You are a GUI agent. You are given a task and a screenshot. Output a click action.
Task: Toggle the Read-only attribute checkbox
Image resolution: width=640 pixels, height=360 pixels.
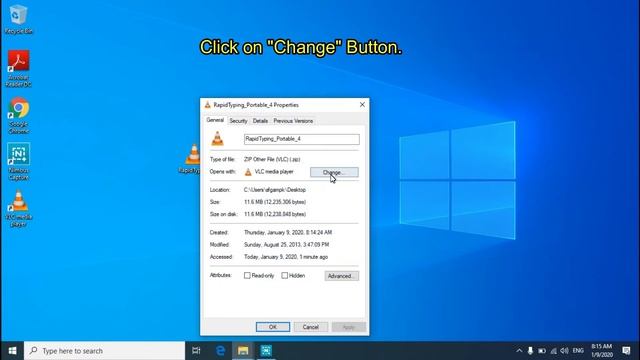[x=247, y=276]
